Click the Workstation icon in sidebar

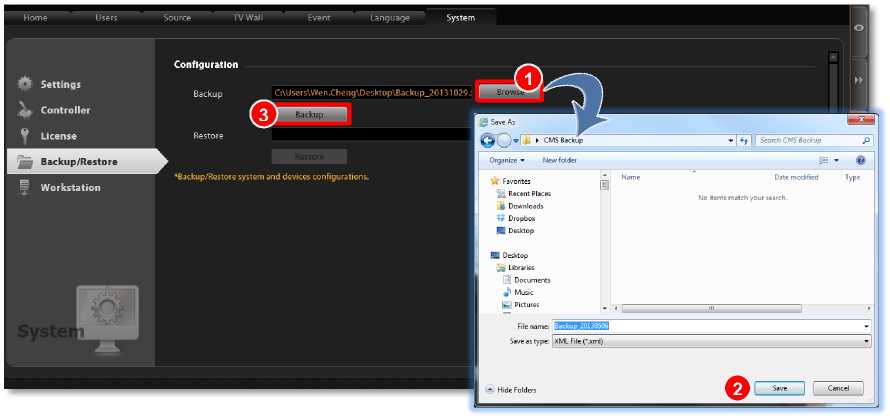click(25, 188)
